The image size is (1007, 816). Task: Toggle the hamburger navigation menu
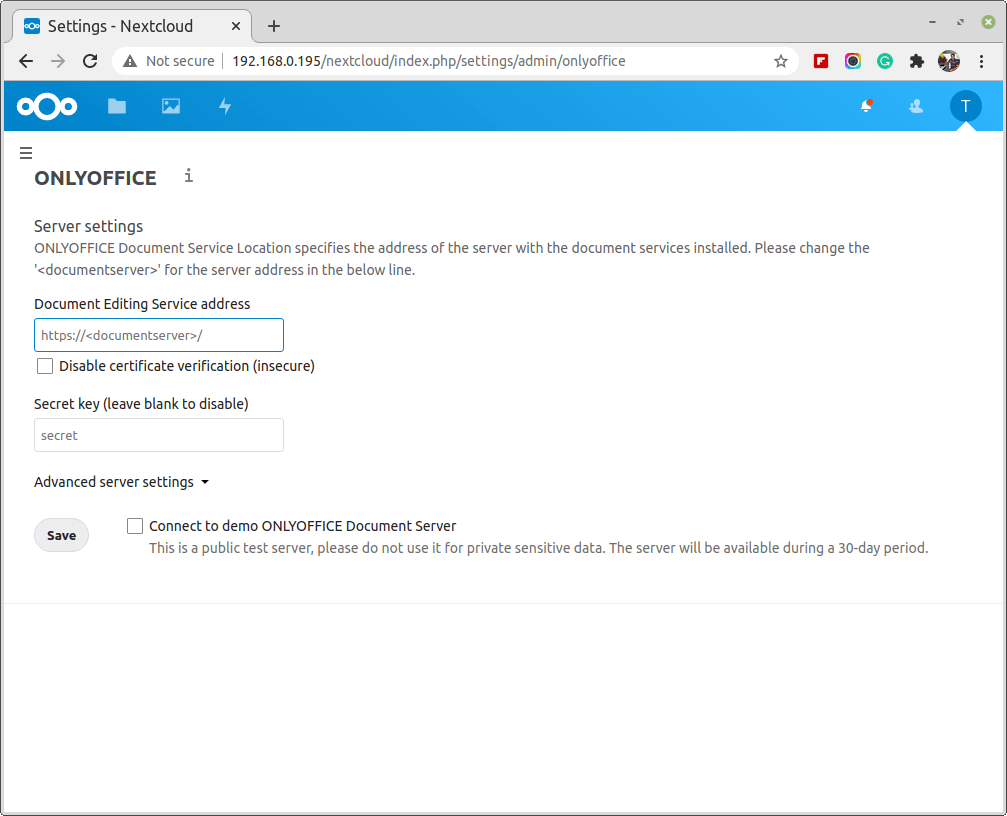(26, 153)
